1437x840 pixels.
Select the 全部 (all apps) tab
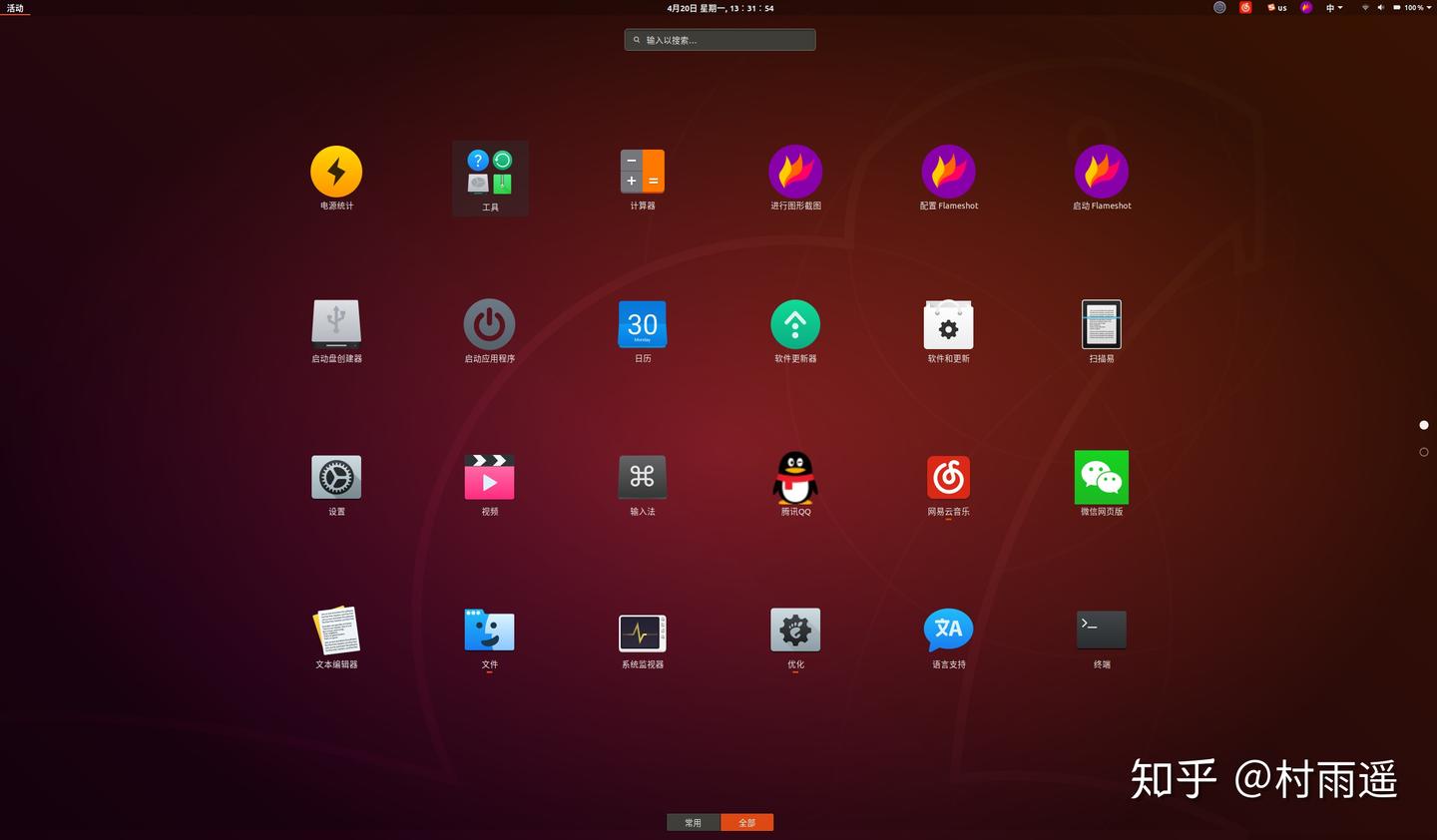746,822
